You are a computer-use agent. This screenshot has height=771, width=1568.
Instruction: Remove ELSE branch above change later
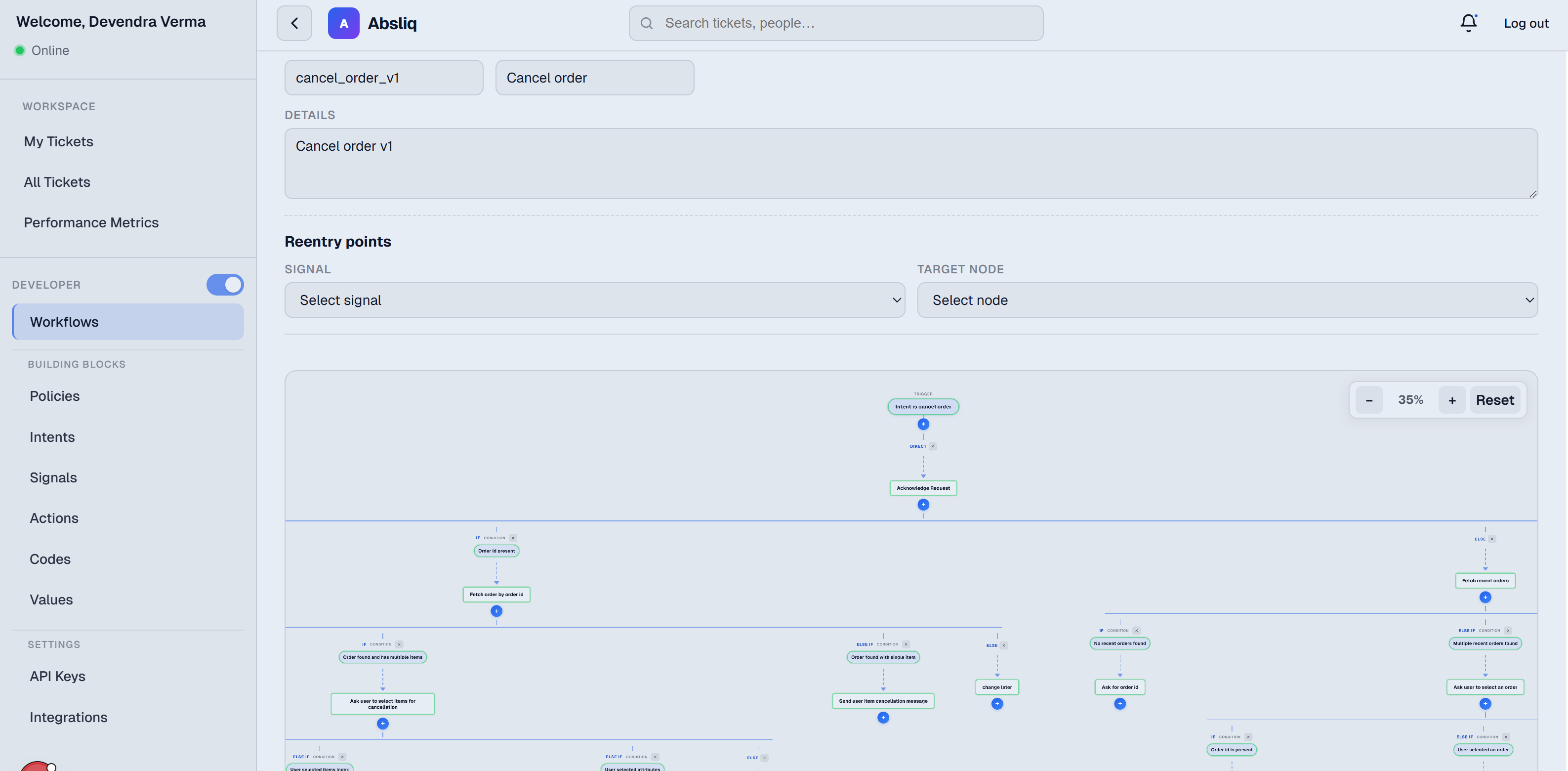pos(1004,645)
